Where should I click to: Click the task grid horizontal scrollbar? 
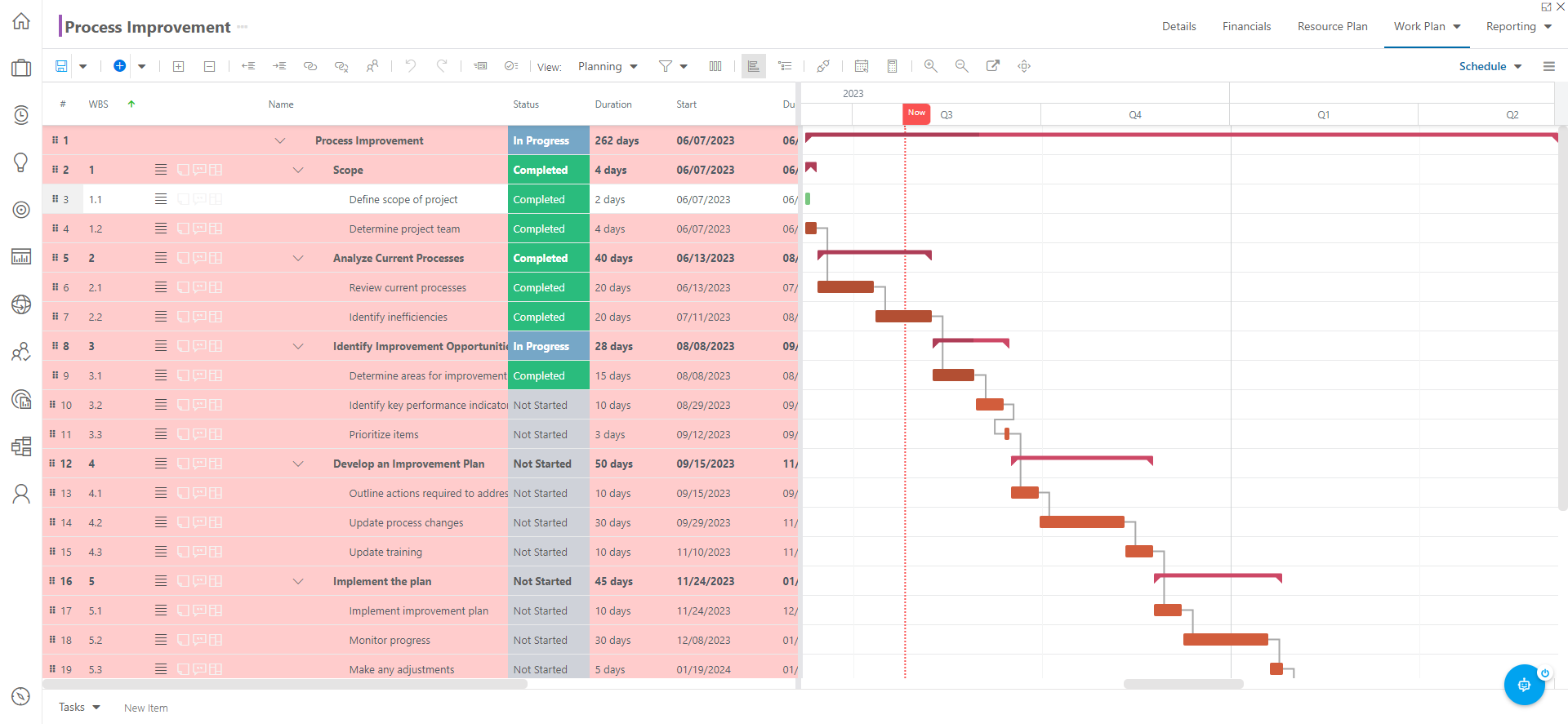(285, 684)
